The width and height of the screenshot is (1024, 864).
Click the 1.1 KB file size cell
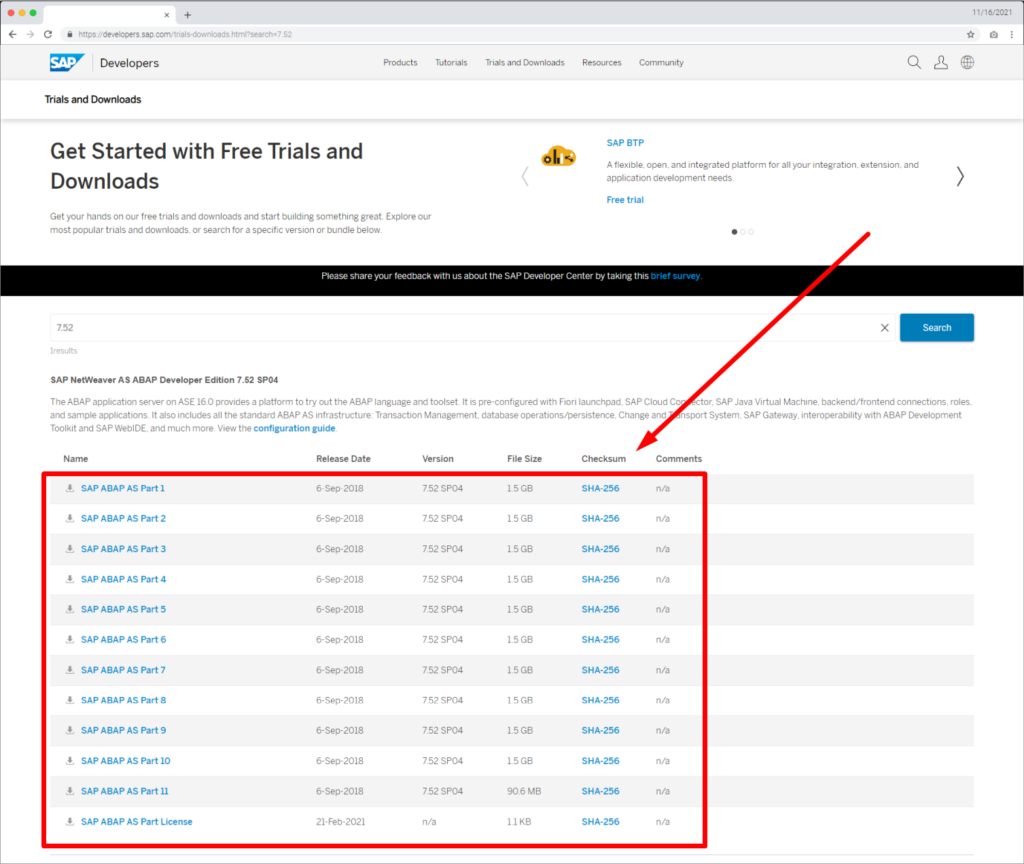pos(519,822)
